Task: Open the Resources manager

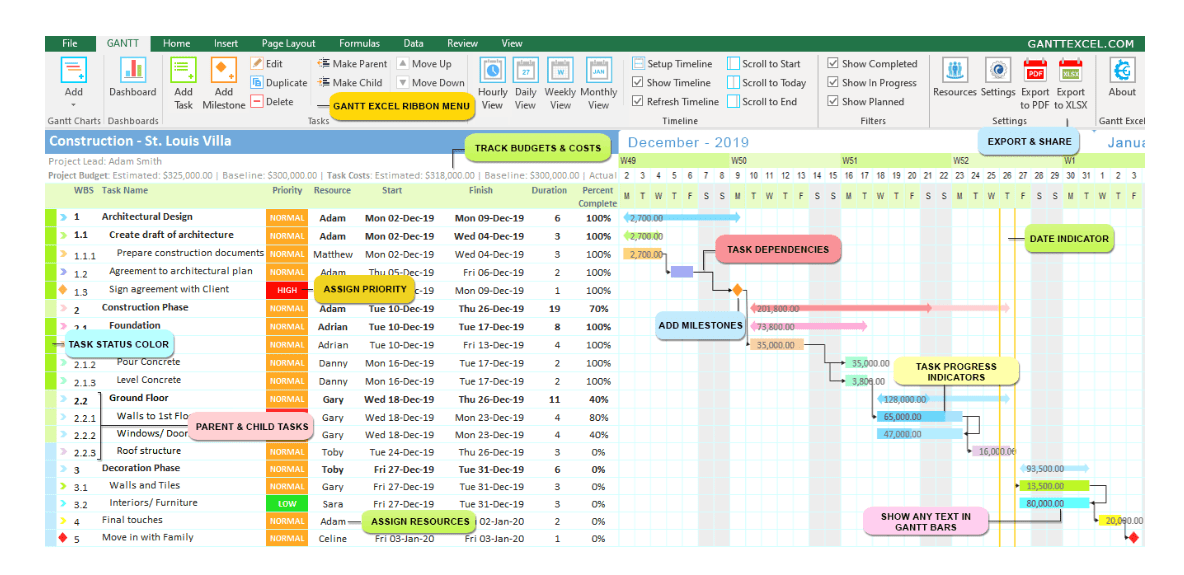Action: click(954, 70)
